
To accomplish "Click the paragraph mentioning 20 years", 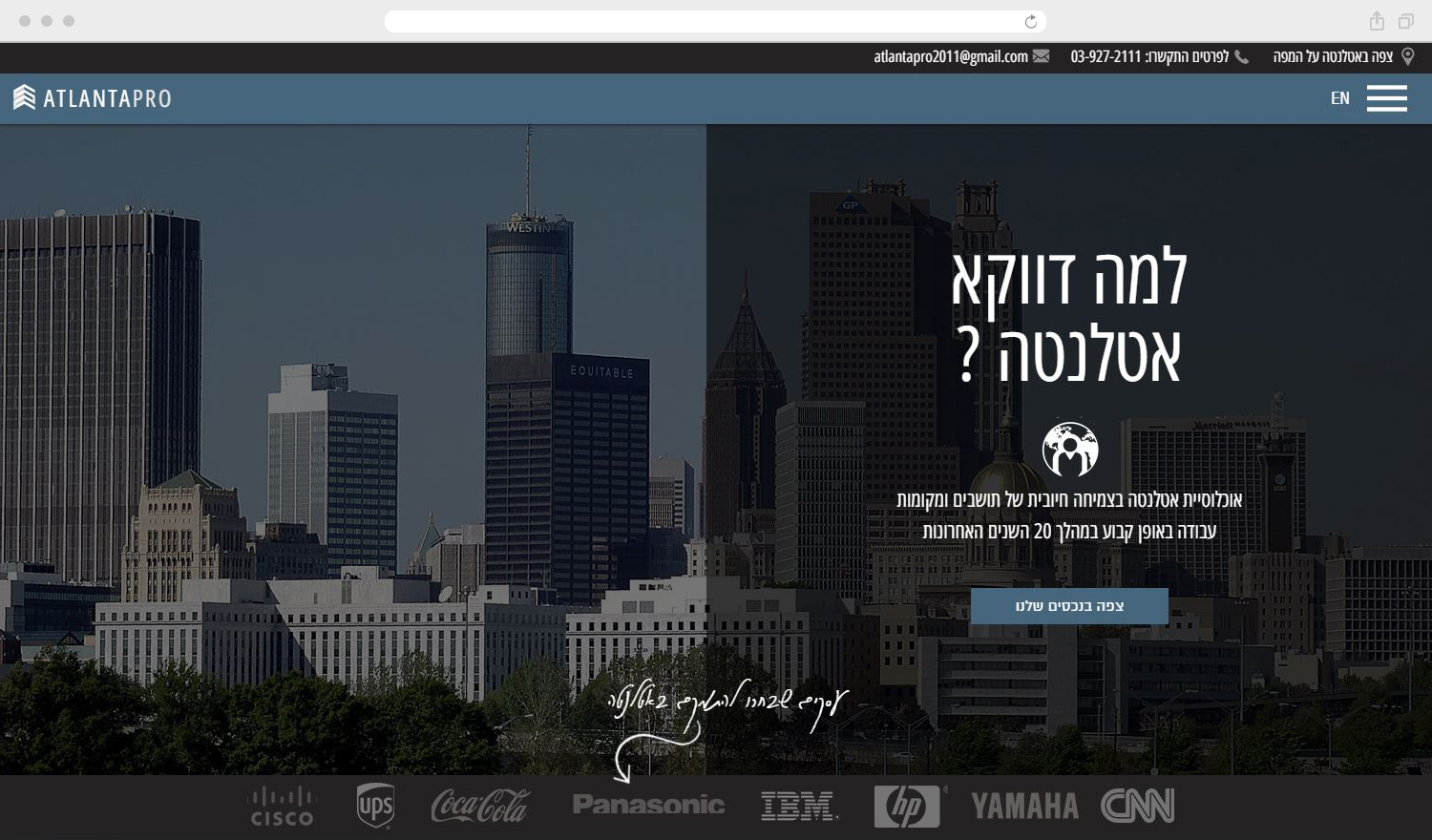I will [1069, 515].
